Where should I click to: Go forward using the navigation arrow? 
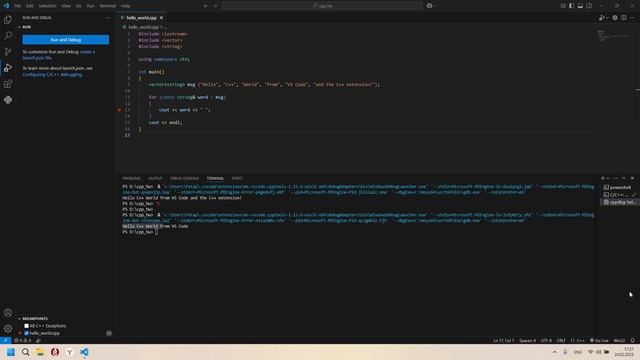216,6
